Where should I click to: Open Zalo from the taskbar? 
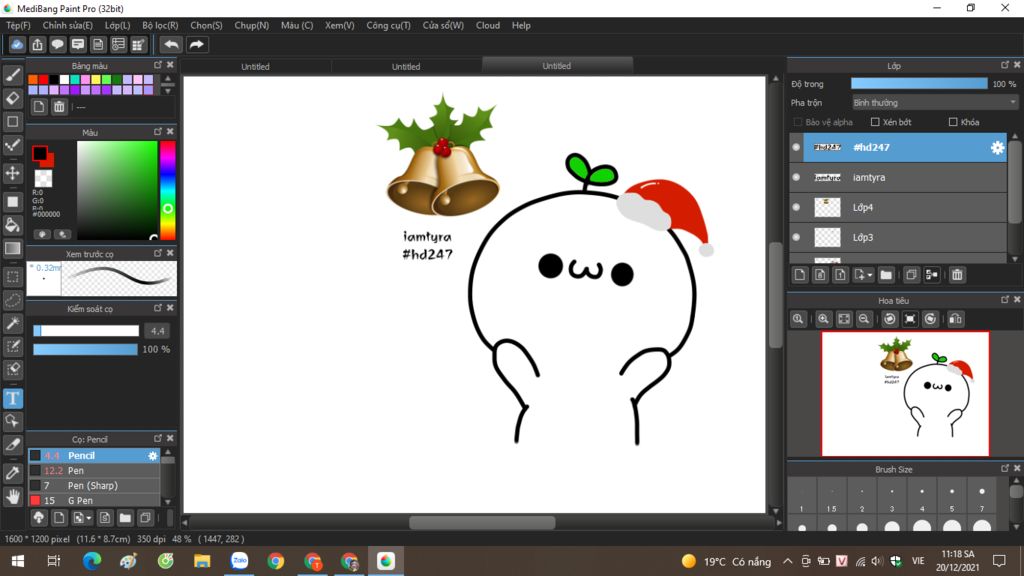coord(239,561)
